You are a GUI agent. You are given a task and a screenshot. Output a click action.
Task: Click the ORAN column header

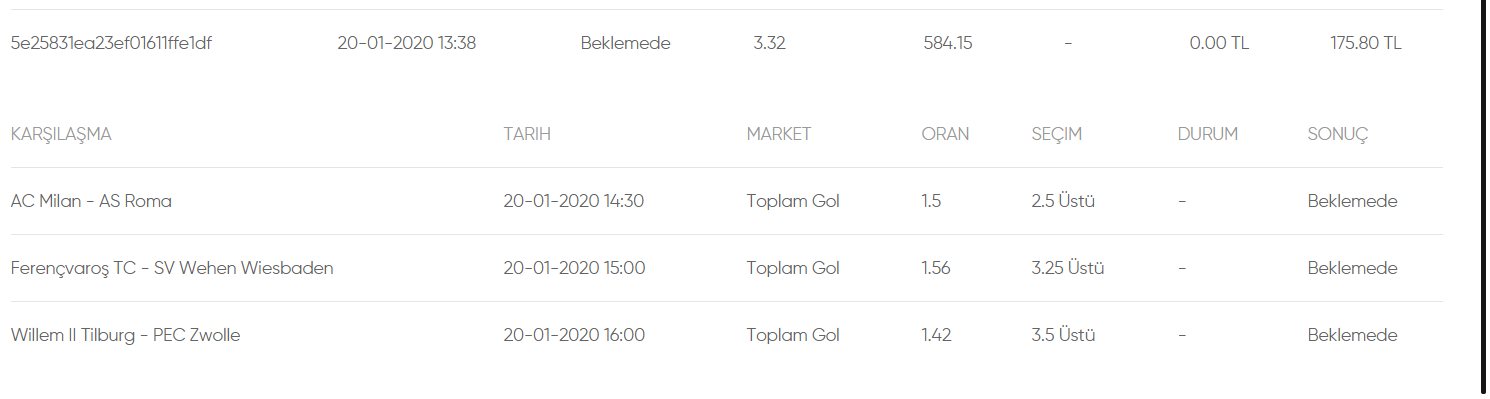coord(945,134)
